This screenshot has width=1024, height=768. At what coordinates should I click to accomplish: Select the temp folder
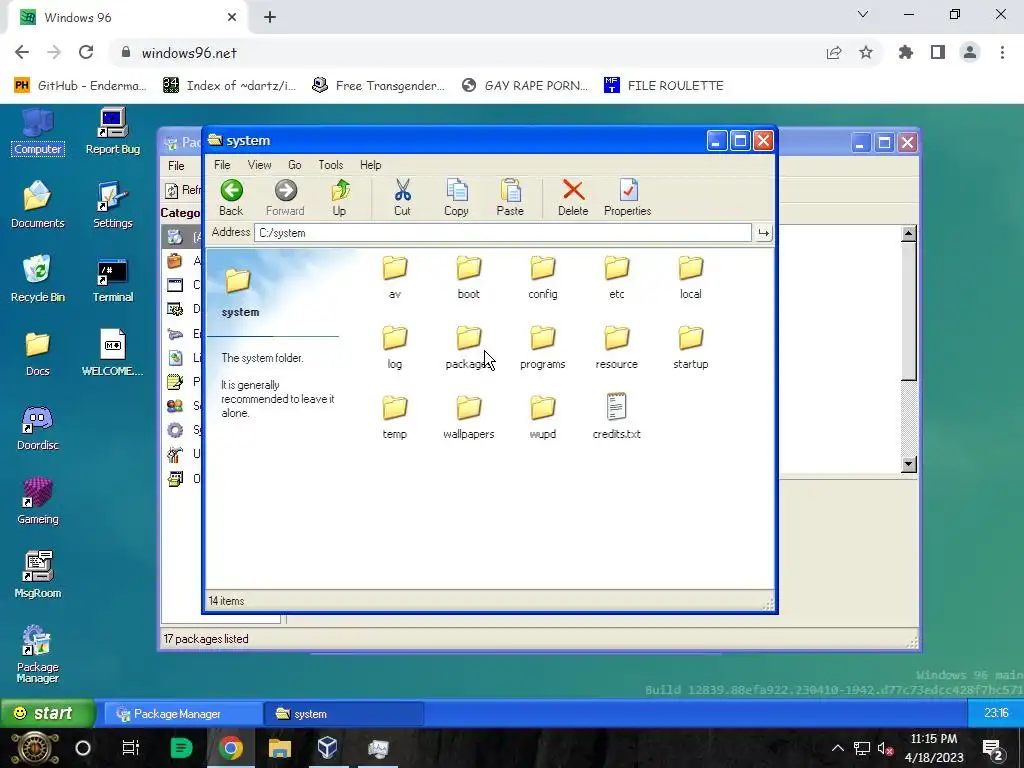click(394, 417)
